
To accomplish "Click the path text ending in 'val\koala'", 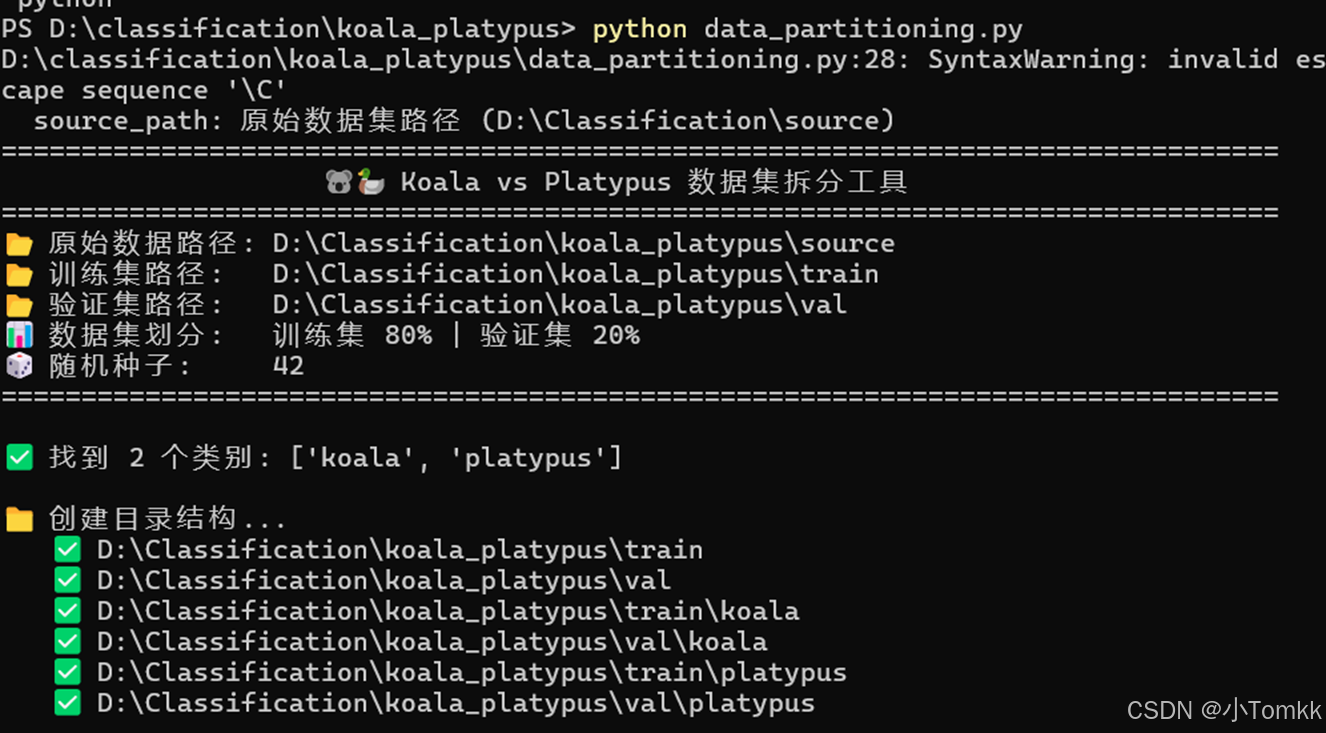I will coord(432,642).
